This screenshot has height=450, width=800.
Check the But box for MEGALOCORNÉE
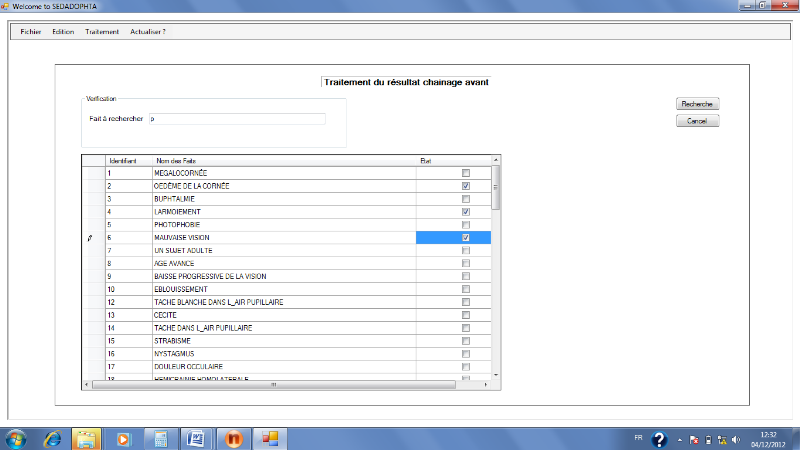pyautogui.click(x=466, y=173)
